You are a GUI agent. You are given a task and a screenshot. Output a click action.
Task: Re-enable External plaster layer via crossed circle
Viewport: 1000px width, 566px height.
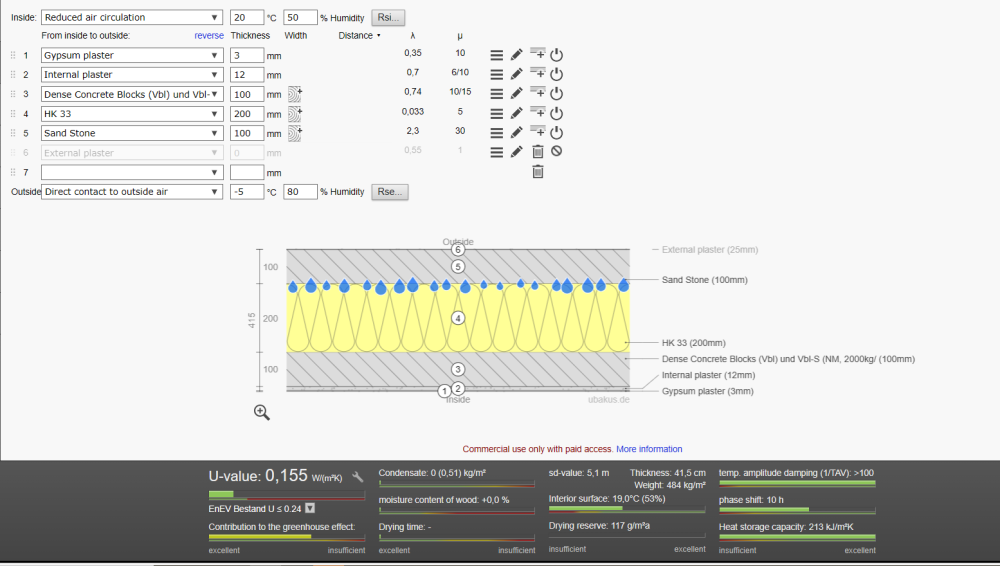pos(557,151)
